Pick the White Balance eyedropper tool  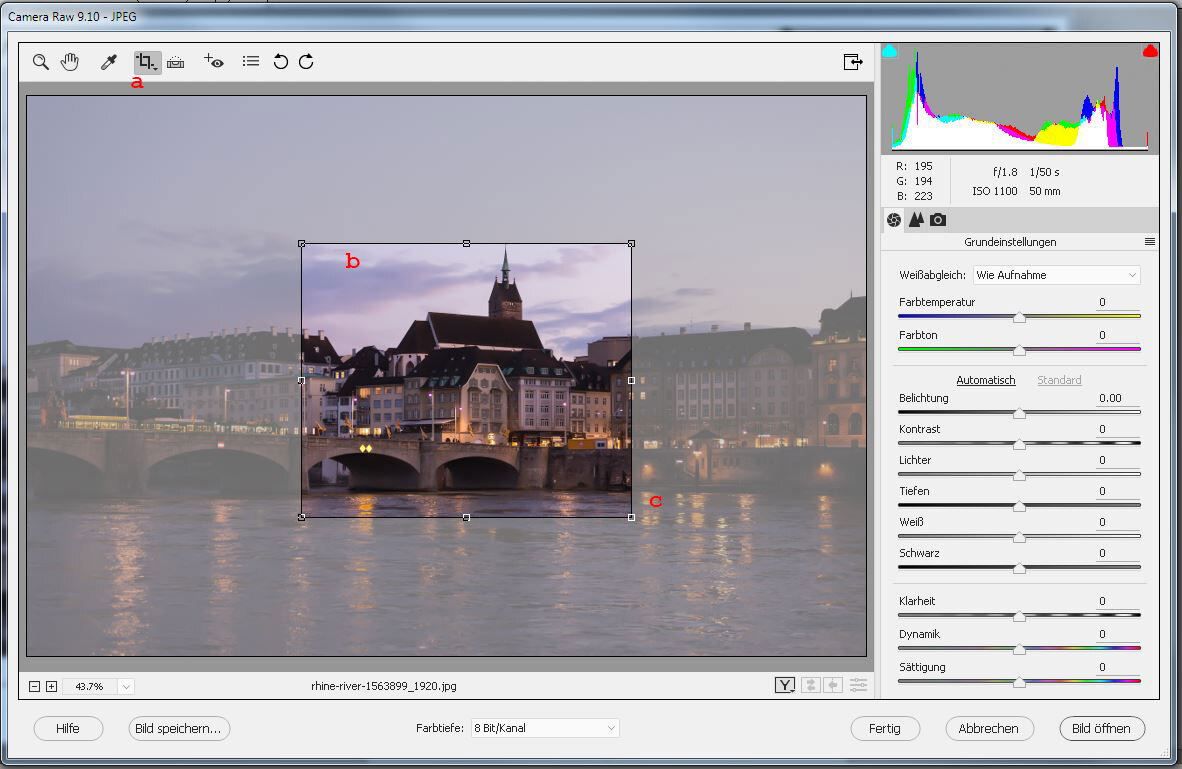tap(109, 62)
